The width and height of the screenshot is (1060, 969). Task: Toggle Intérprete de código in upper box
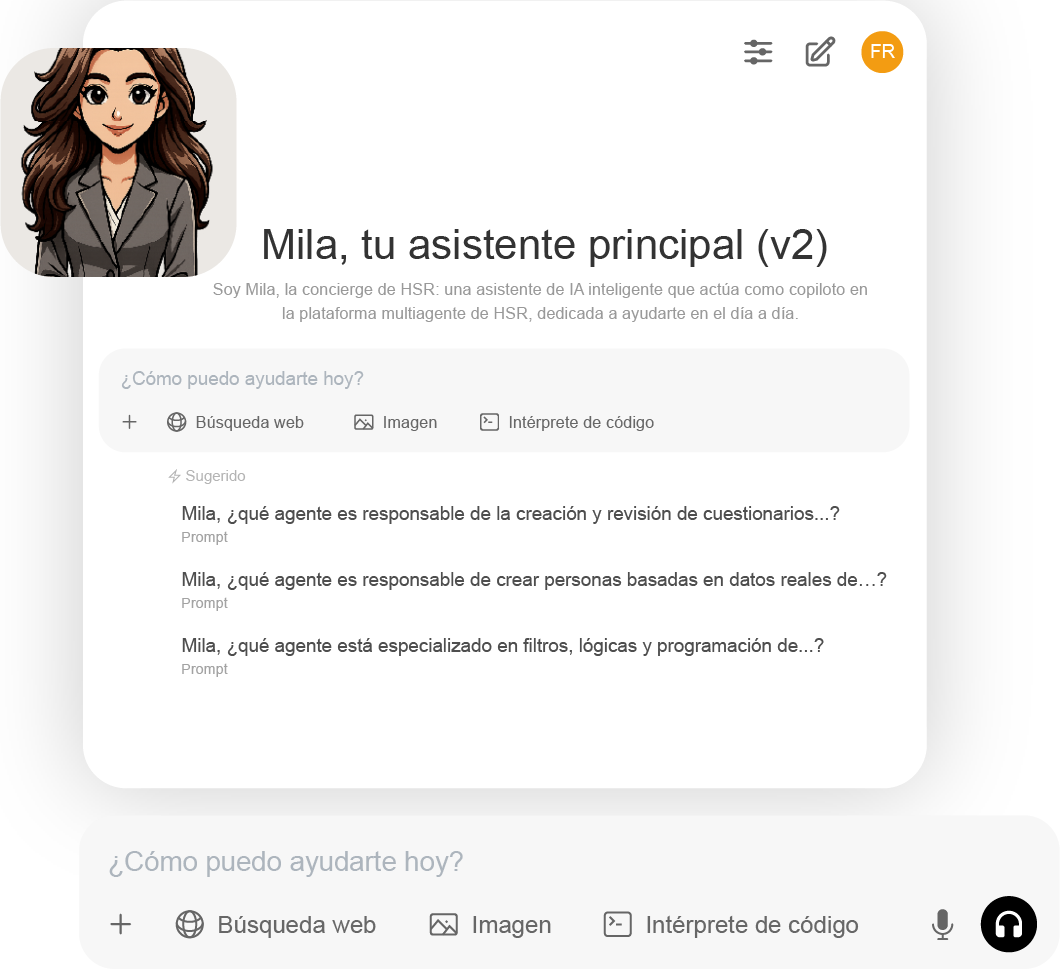[567, 423]
